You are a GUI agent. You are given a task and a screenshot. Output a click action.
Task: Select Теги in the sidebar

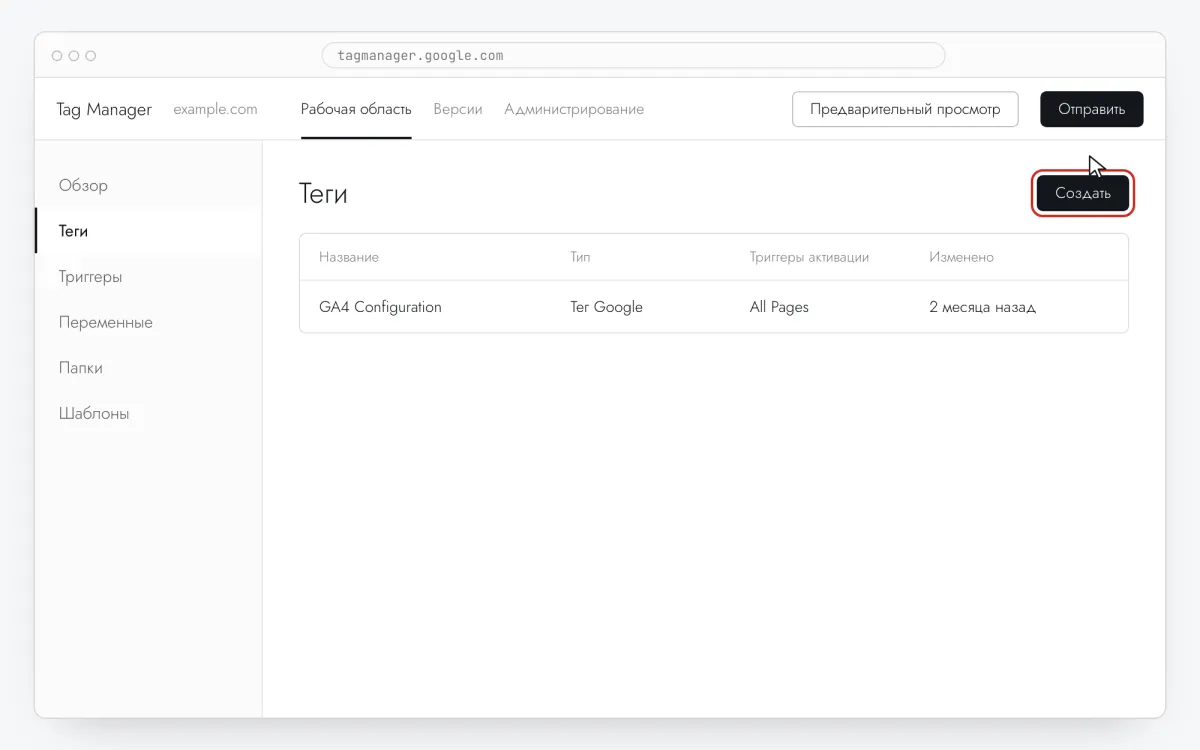[x=148, y=231]
